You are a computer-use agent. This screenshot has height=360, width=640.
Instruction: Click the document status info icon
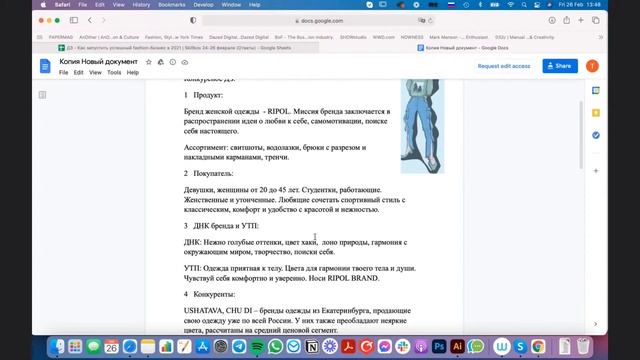pyautogui.click(x=173, y=62)
